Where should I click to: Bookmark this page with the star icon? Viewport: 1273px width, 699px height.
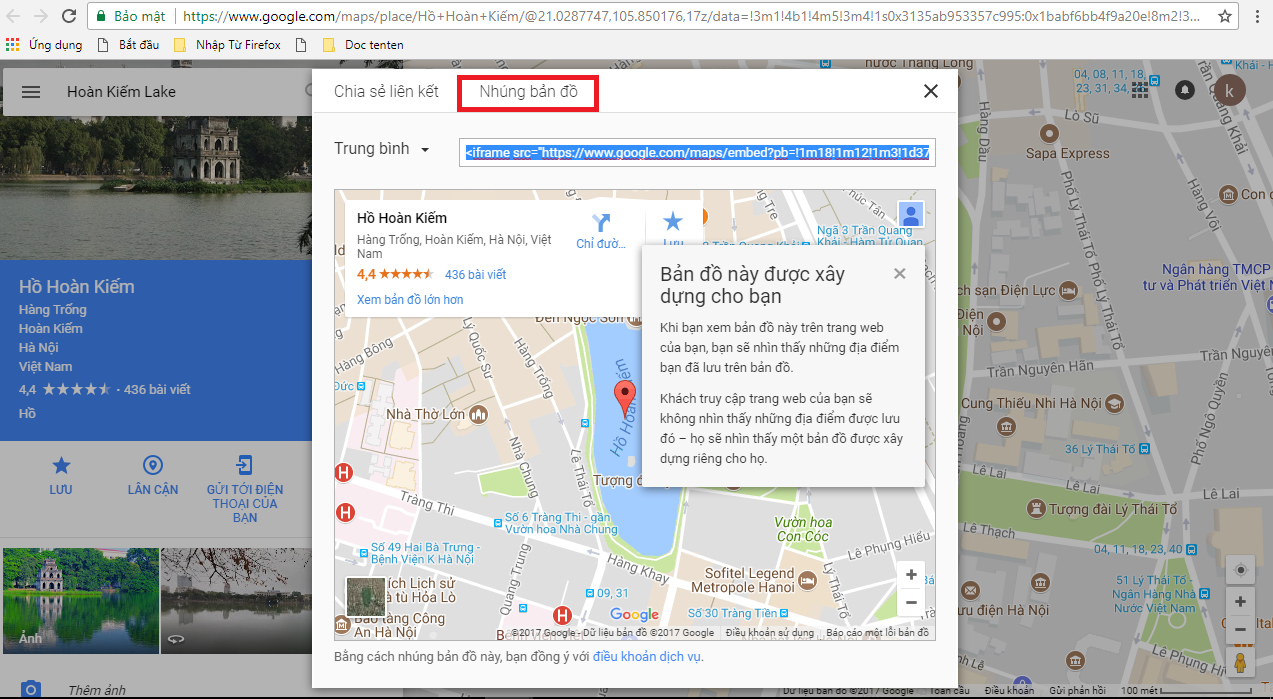click(x=1225, y=16)
